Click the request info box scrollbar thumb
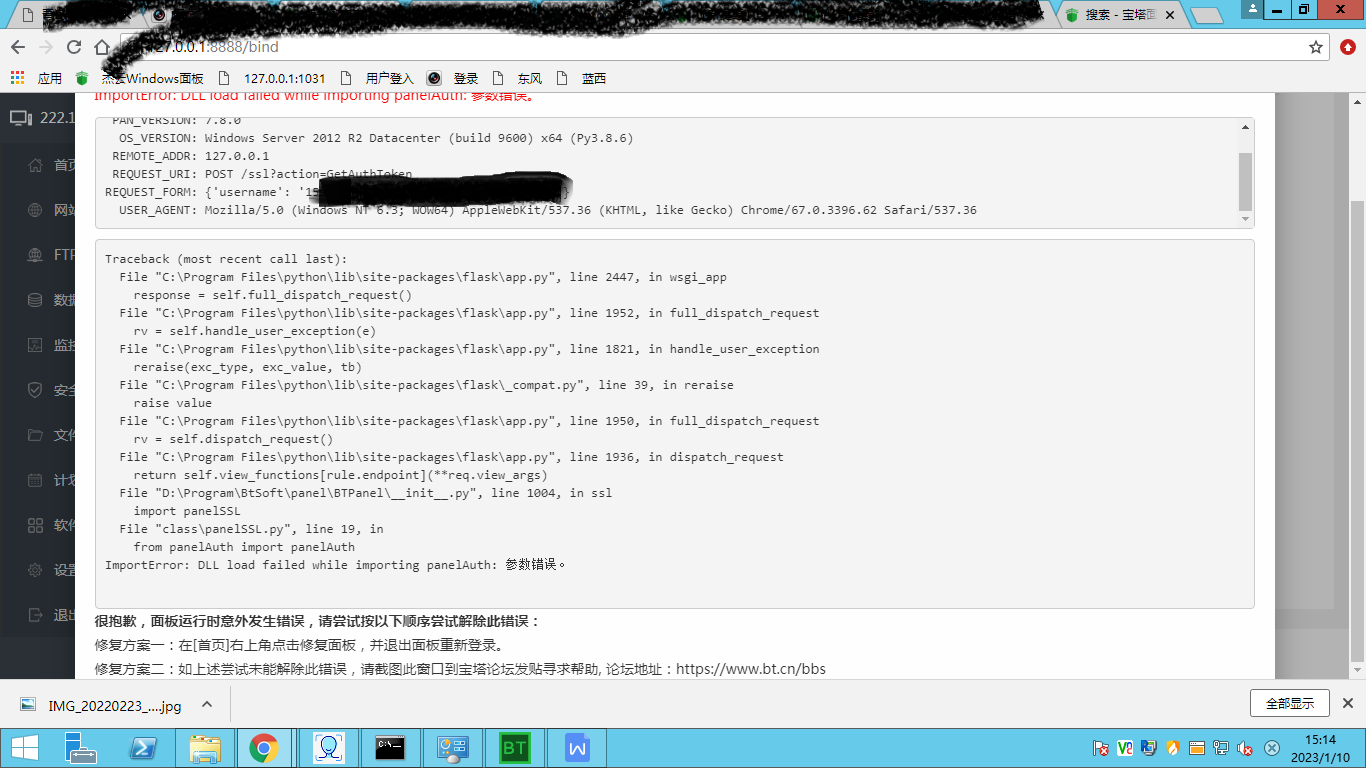The width and height of the screenshot is (1366, 768). click(1245, 181)
